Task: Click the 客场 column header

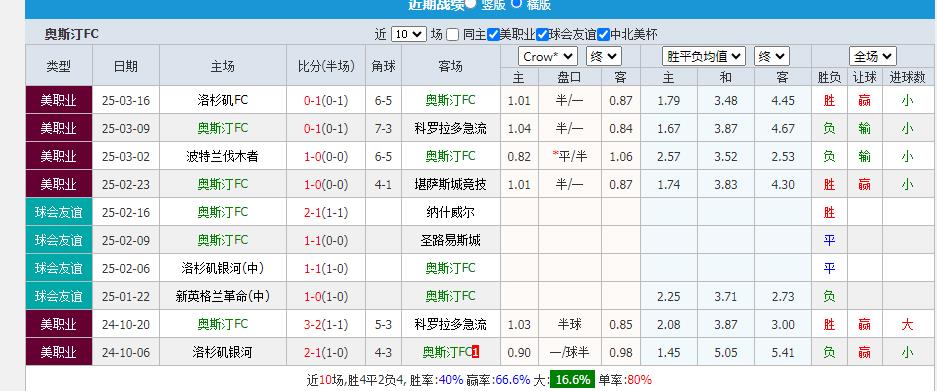Action: pyautogui.click(x=450, y=66)
